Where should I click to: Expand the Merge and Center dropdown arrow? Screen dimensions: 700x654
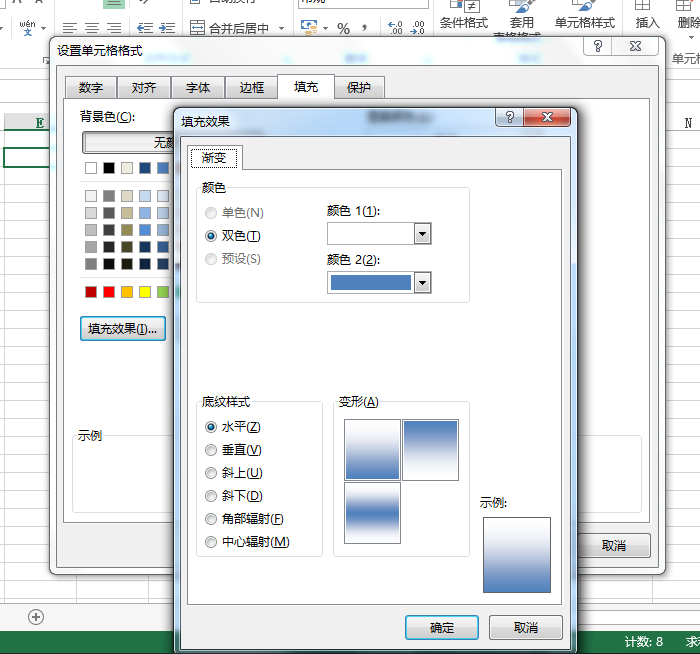tap(282, 28)
